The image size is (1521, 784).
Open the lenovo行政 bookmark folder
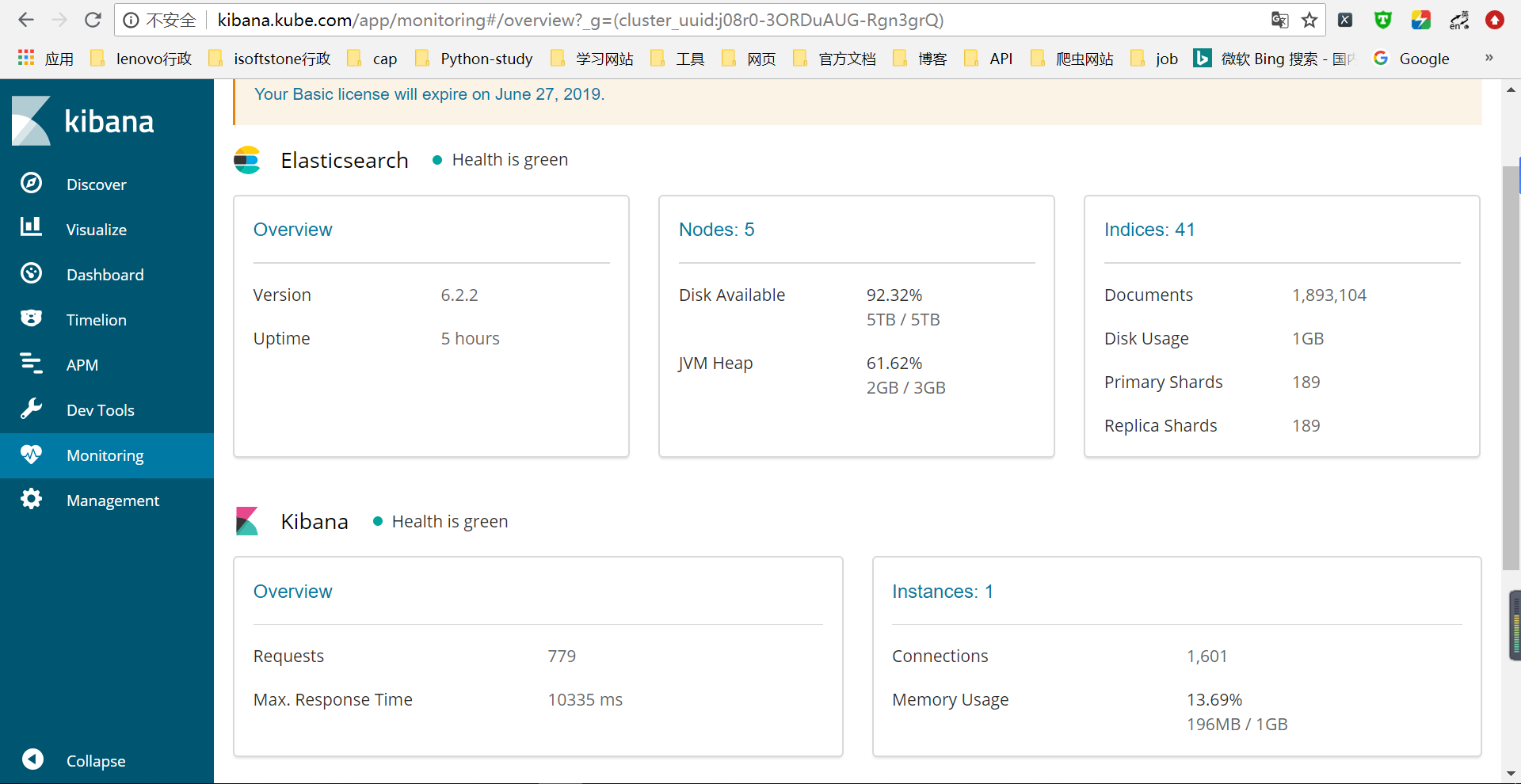(x=141, y=59)
